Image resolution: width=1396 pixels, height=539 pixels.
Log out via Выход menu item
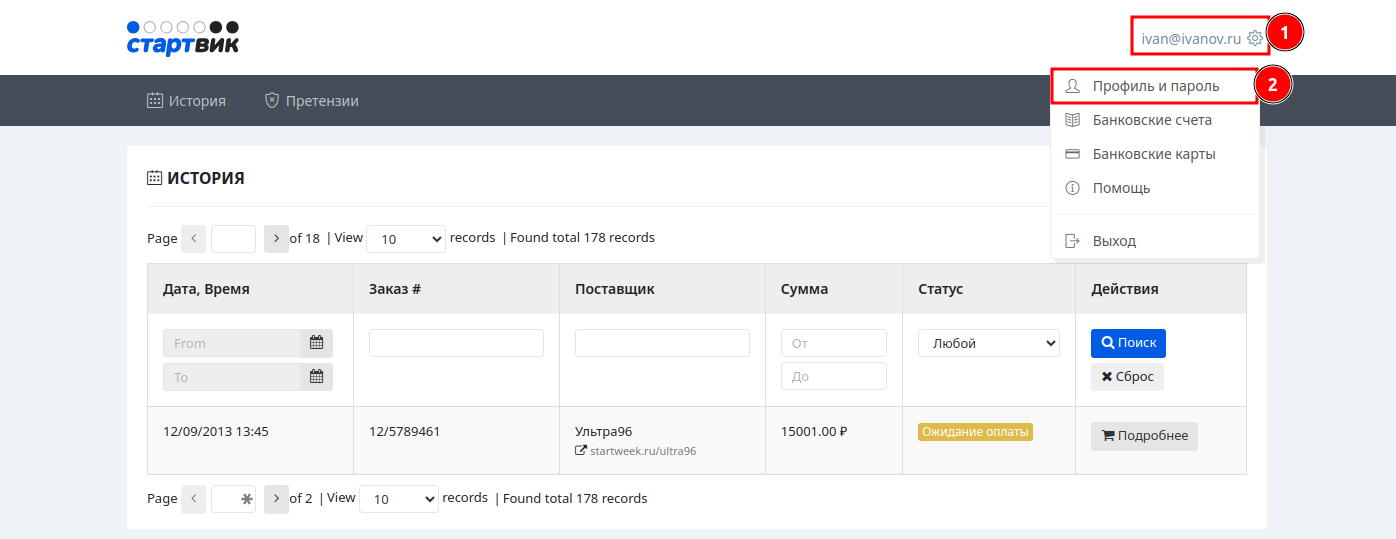click(x=1114, y=241)
